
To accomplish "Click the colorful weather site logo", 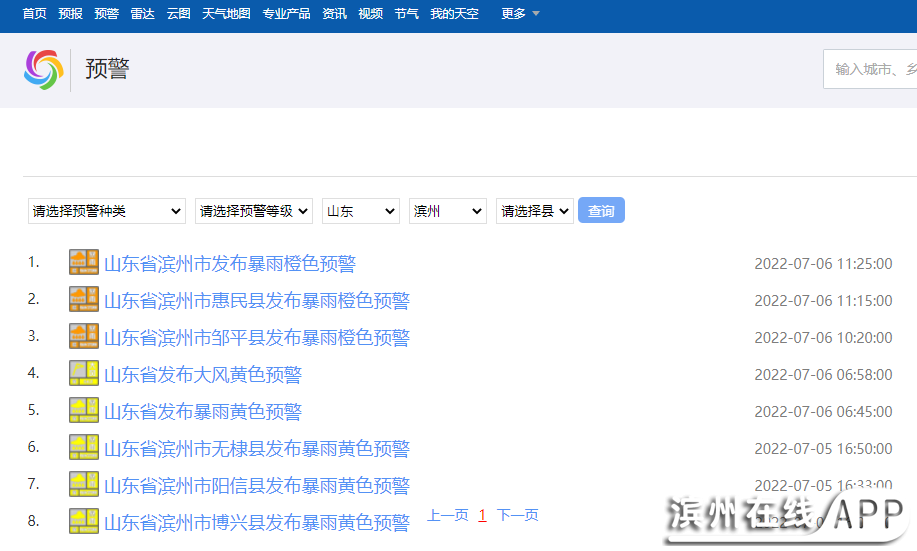I will [43, 69].
